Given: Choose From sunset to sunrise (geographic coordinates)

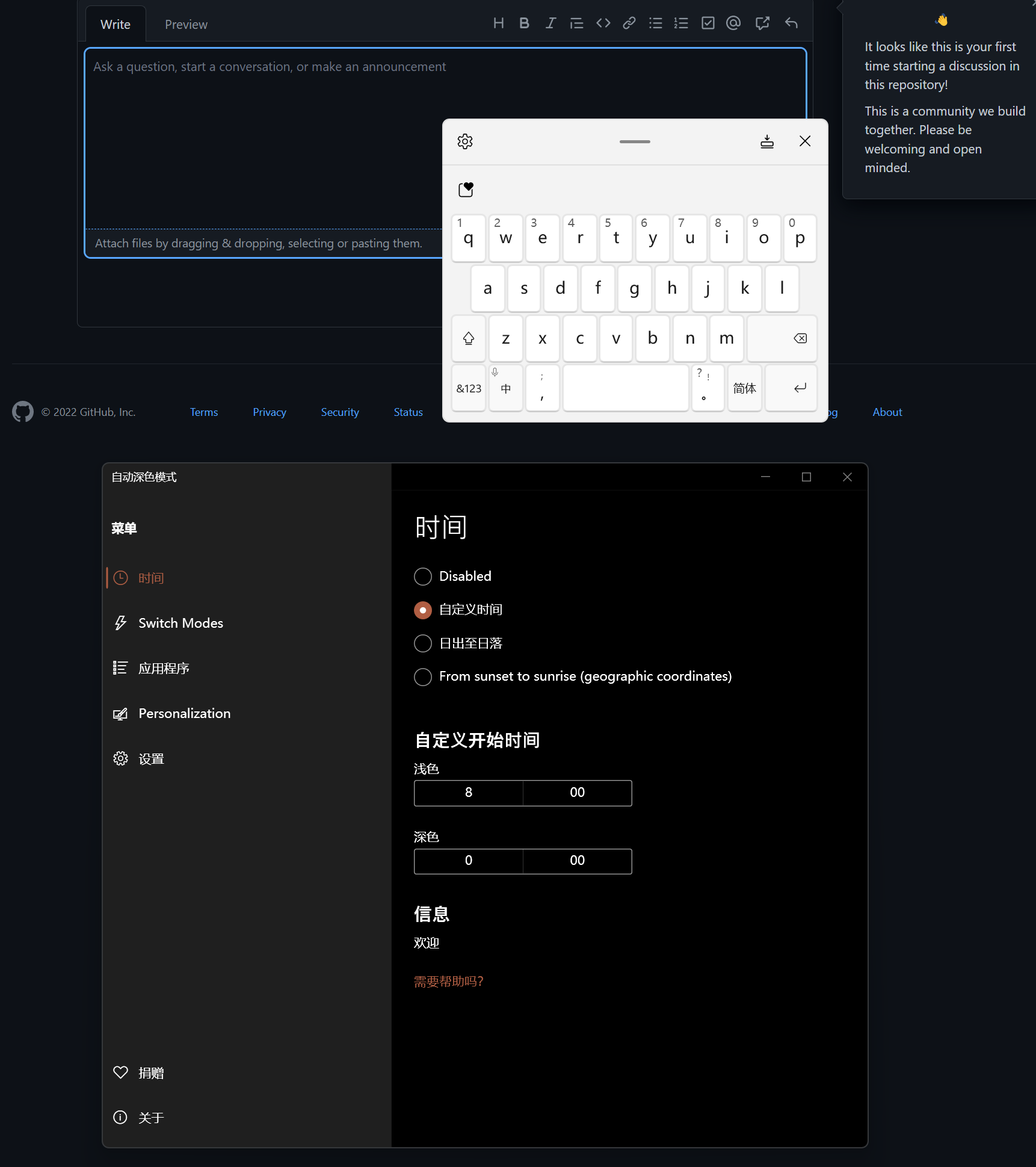Looking at the screenshot, I should [x=422, y=676].
